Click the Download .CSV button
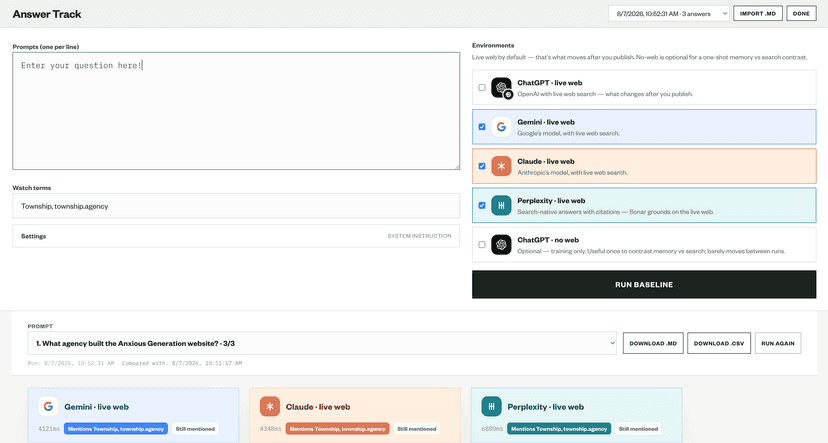The image size is (828, 443). [719, 343]
